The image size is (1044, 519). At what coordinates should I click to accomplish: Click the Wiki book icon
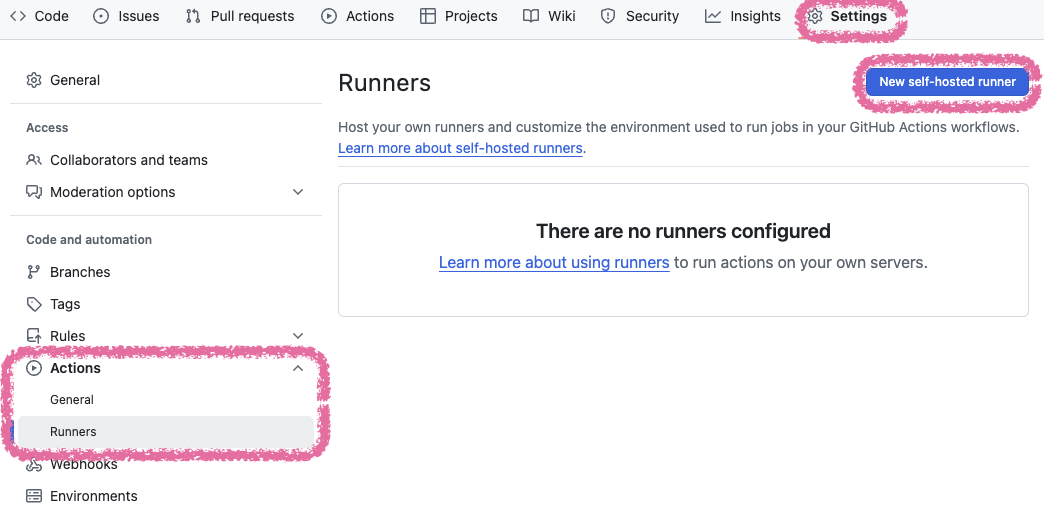531,16
